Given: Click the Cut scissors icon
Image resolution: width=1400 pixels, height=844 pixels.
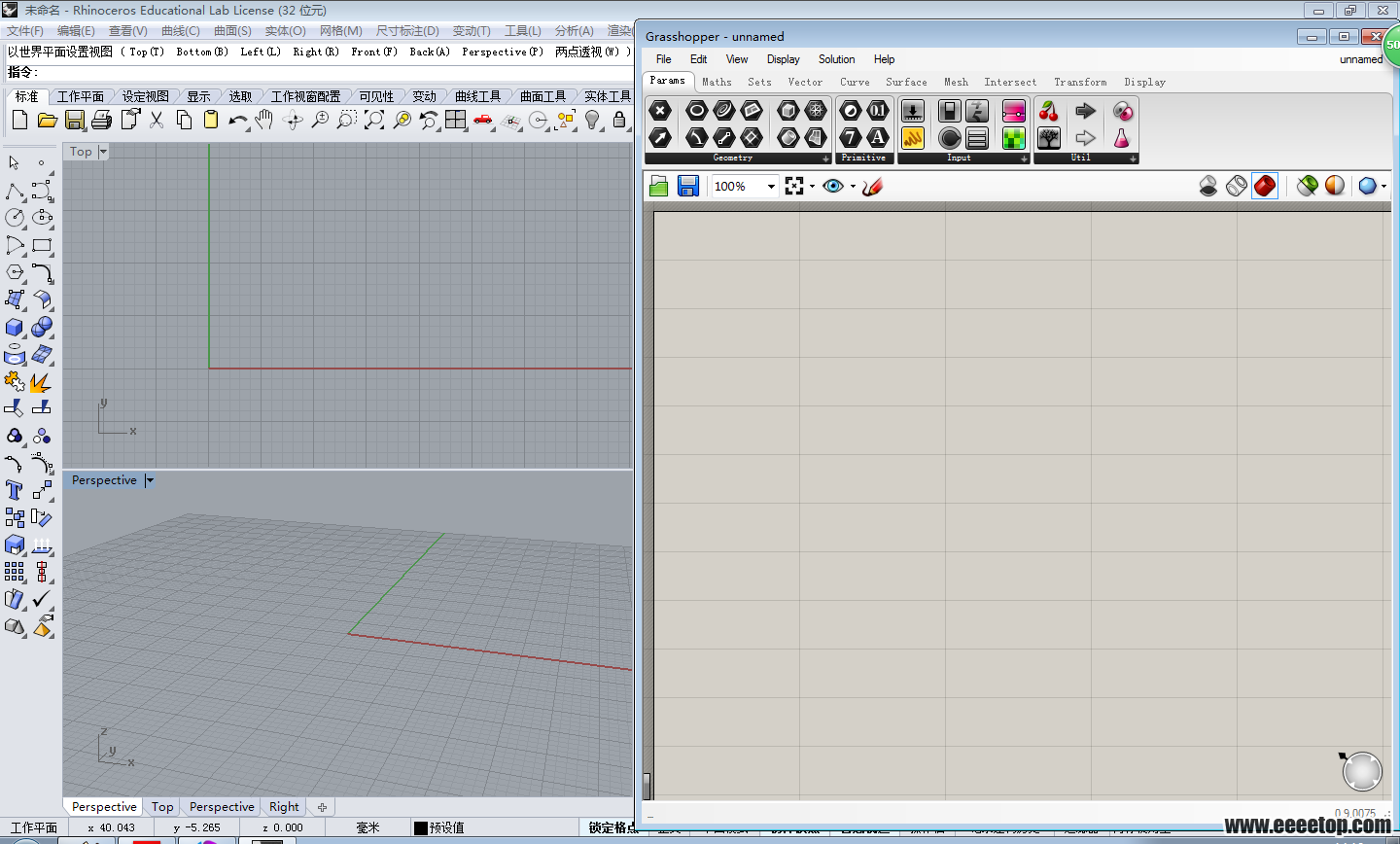Looking at the screenshot, I should click(x=157, y=120).
